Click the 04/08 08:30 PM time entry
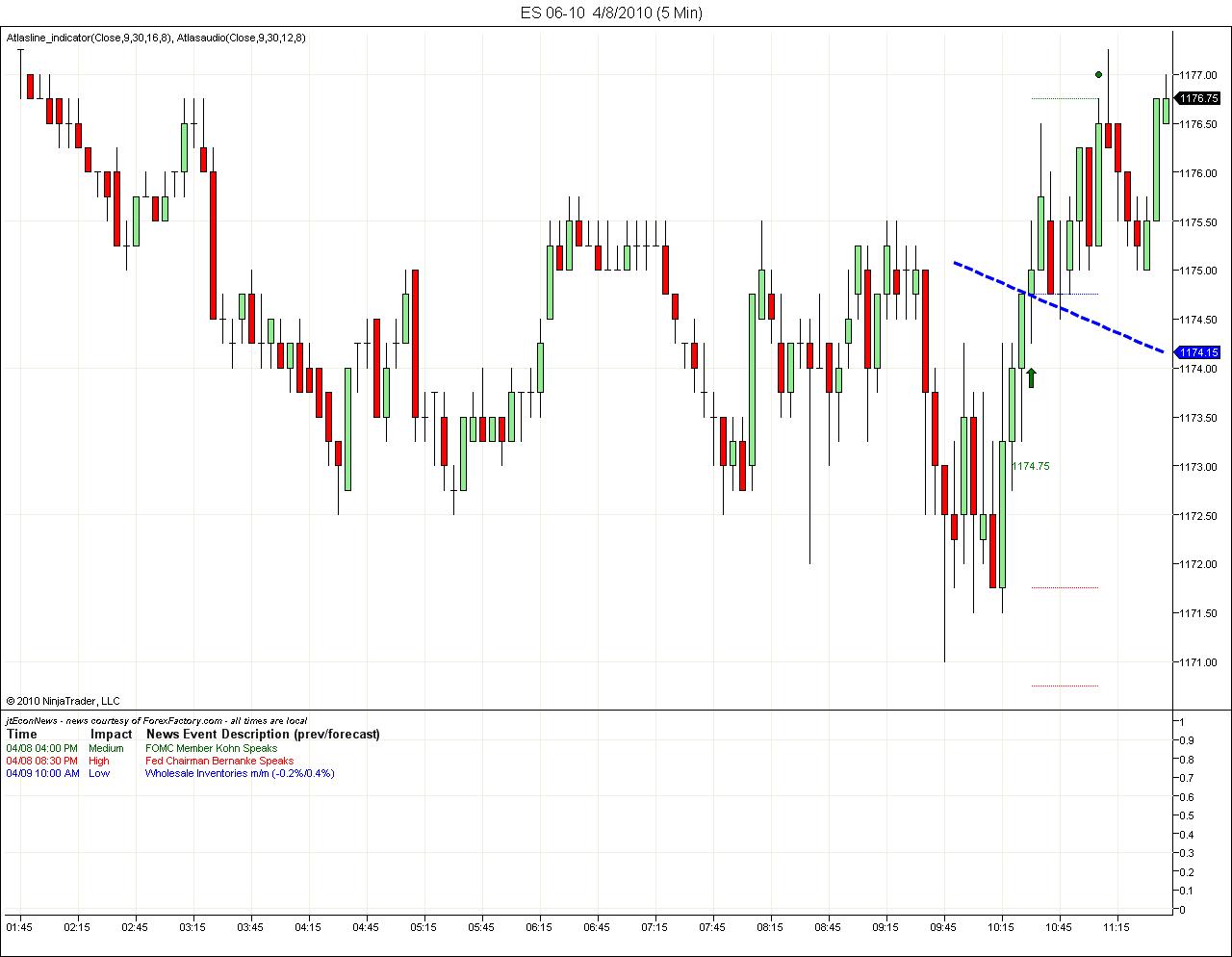 pos(41,761)
